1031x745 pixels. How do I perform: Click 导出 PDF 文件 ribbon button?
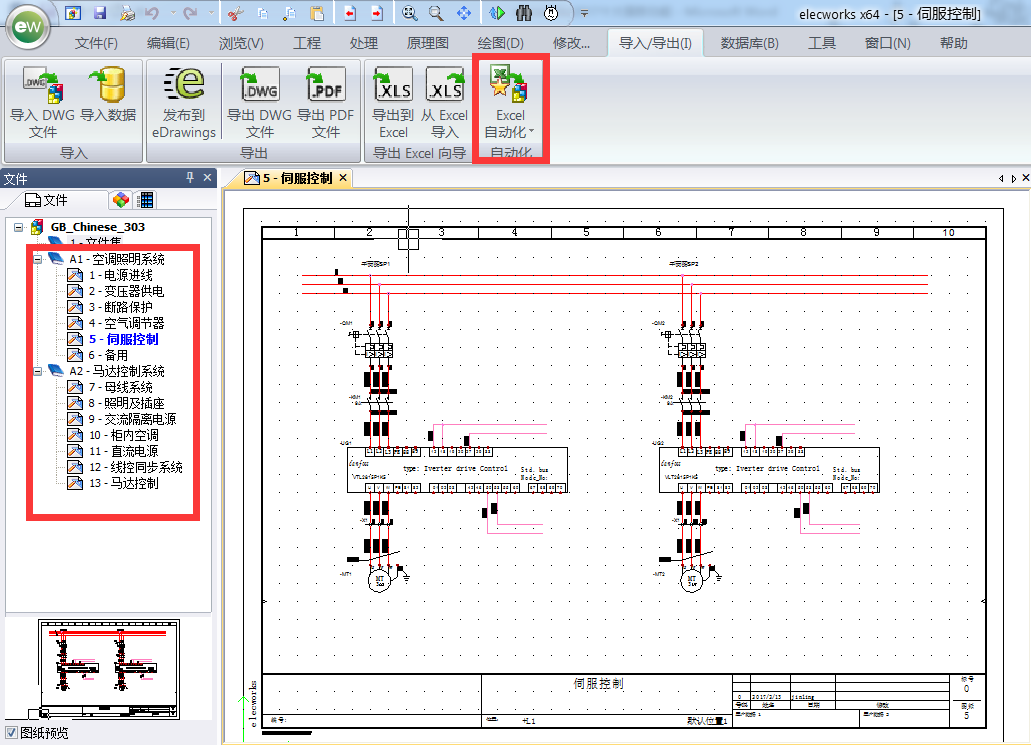pyautogui.click(x=325, y=102)
